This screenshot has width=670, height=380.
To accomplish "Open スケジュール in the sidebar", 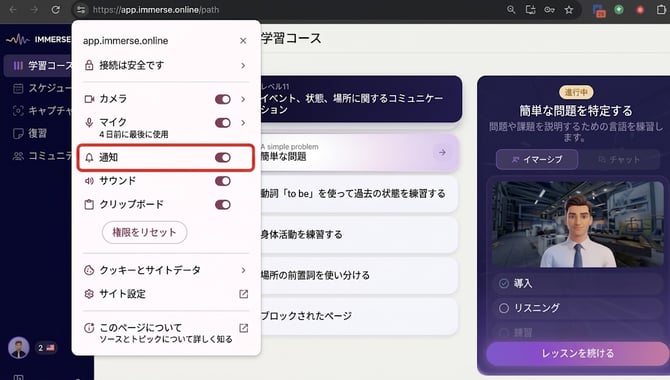I will (41, 88).
